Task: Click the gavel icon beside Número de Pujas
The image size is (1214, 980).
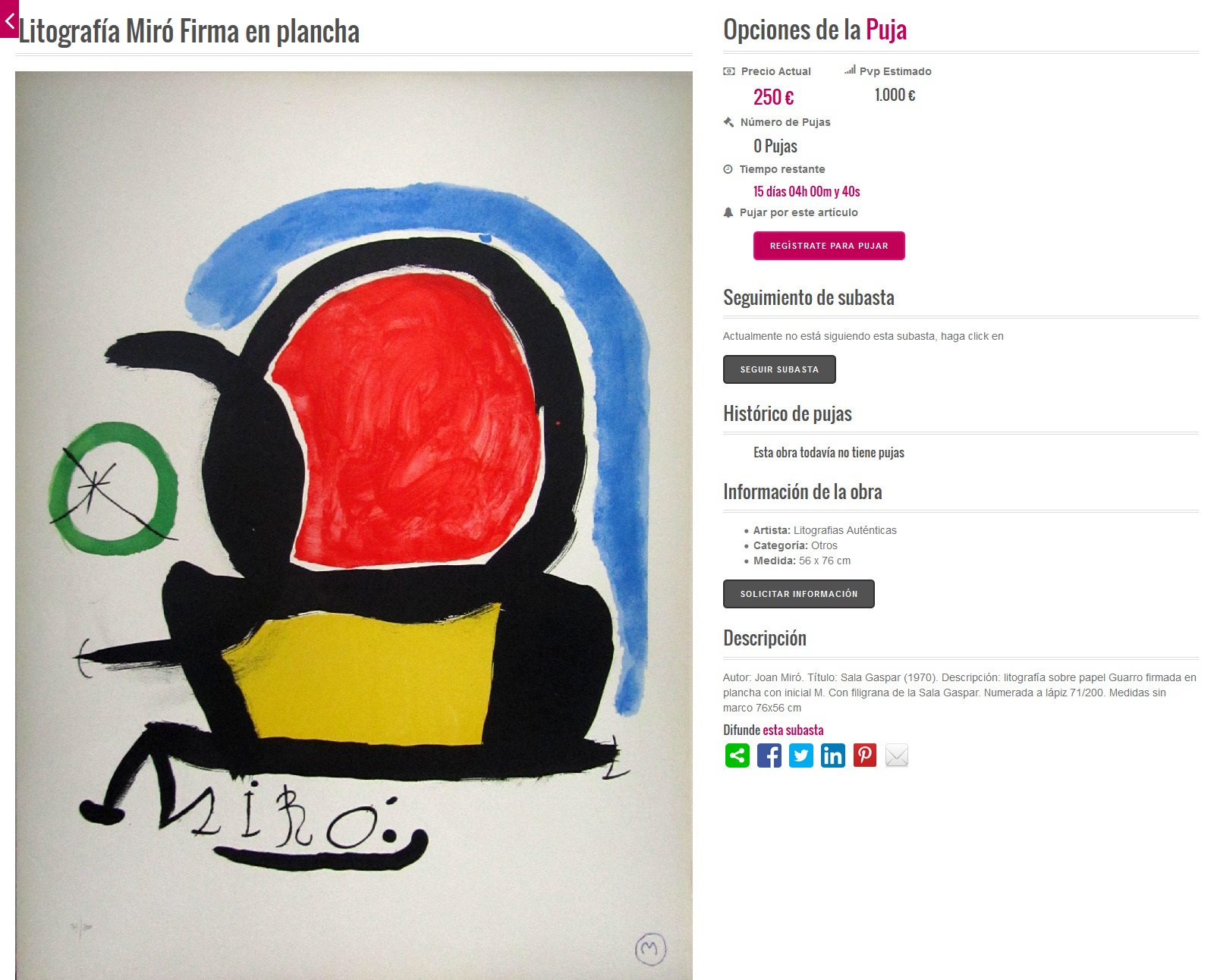Action: pos(729,122)
